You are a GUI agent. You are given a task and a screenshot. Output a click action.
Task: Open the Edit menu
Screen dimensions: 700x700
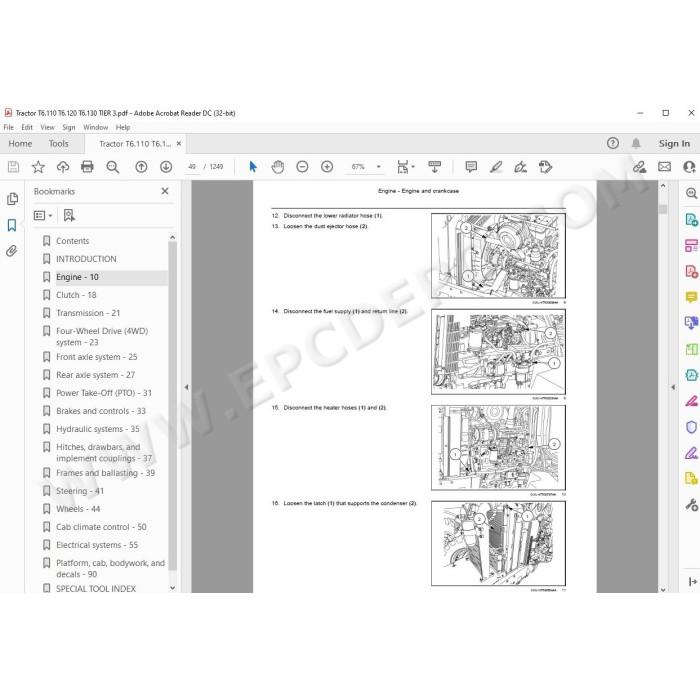pos(27,127)
